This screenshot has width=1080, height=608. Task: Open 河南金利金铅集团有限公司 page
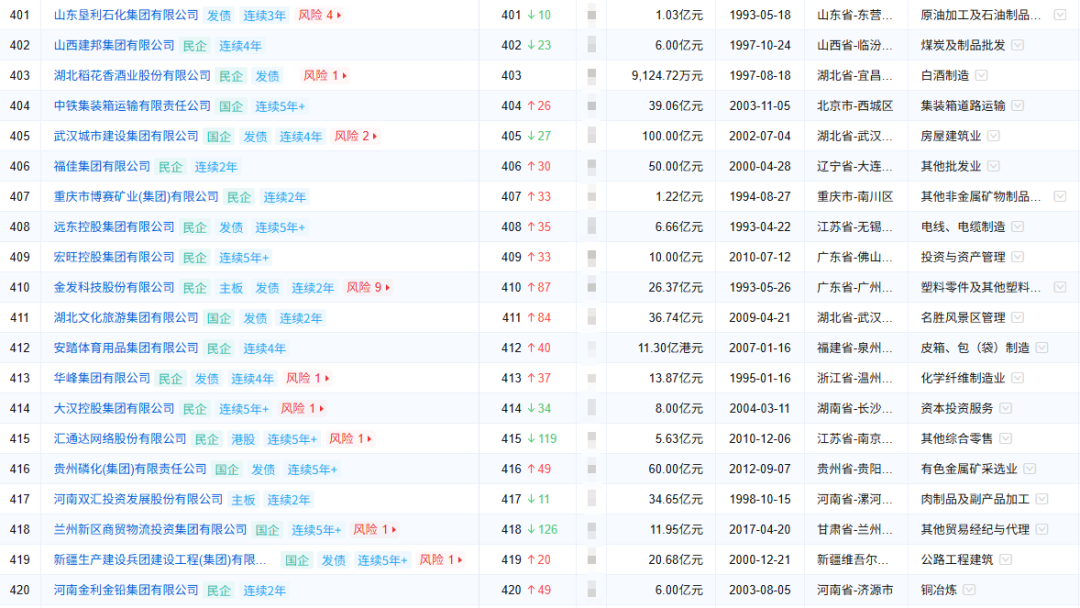(x=126, y=590)
